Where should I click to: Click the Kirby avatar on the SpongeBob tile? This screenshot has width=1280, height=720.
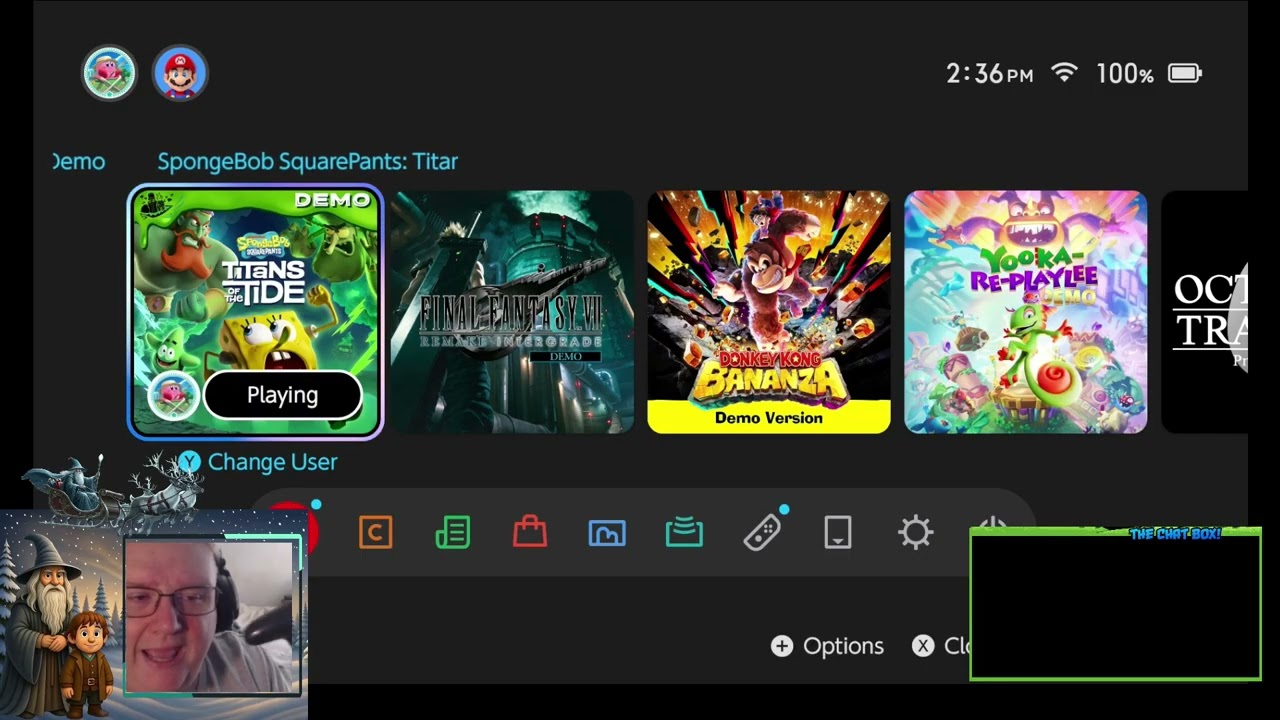(x=174, y=395)
